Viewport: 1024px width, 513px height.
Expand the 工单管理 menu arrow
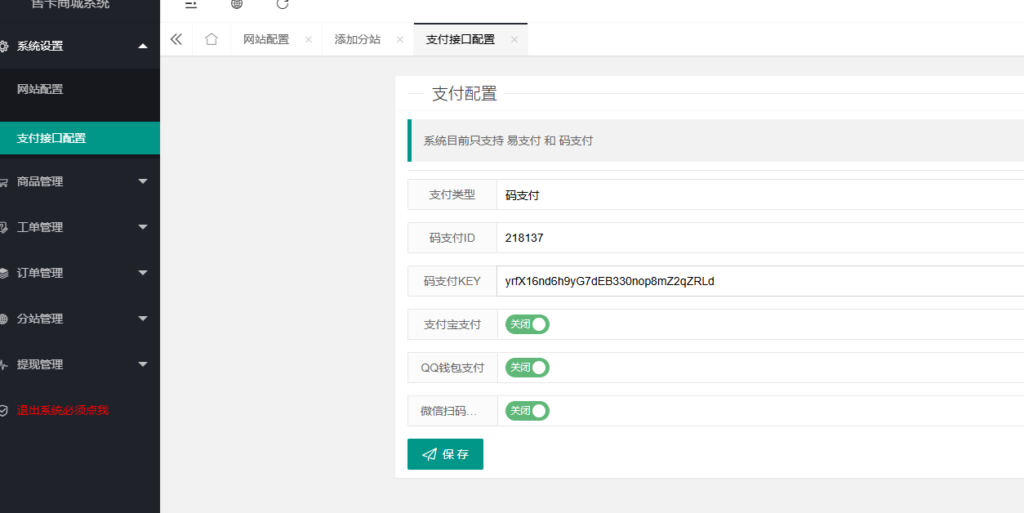tap(143, 227)
